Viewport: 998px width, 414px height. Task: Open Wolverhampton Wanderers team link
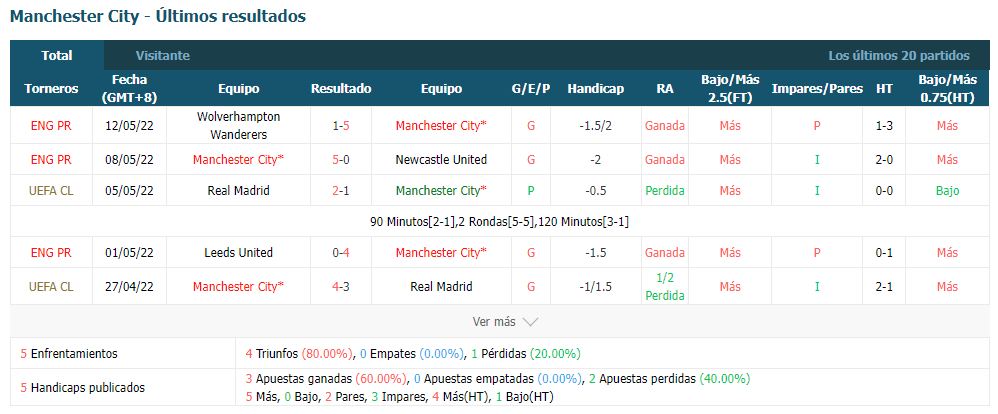coord(239,125)
